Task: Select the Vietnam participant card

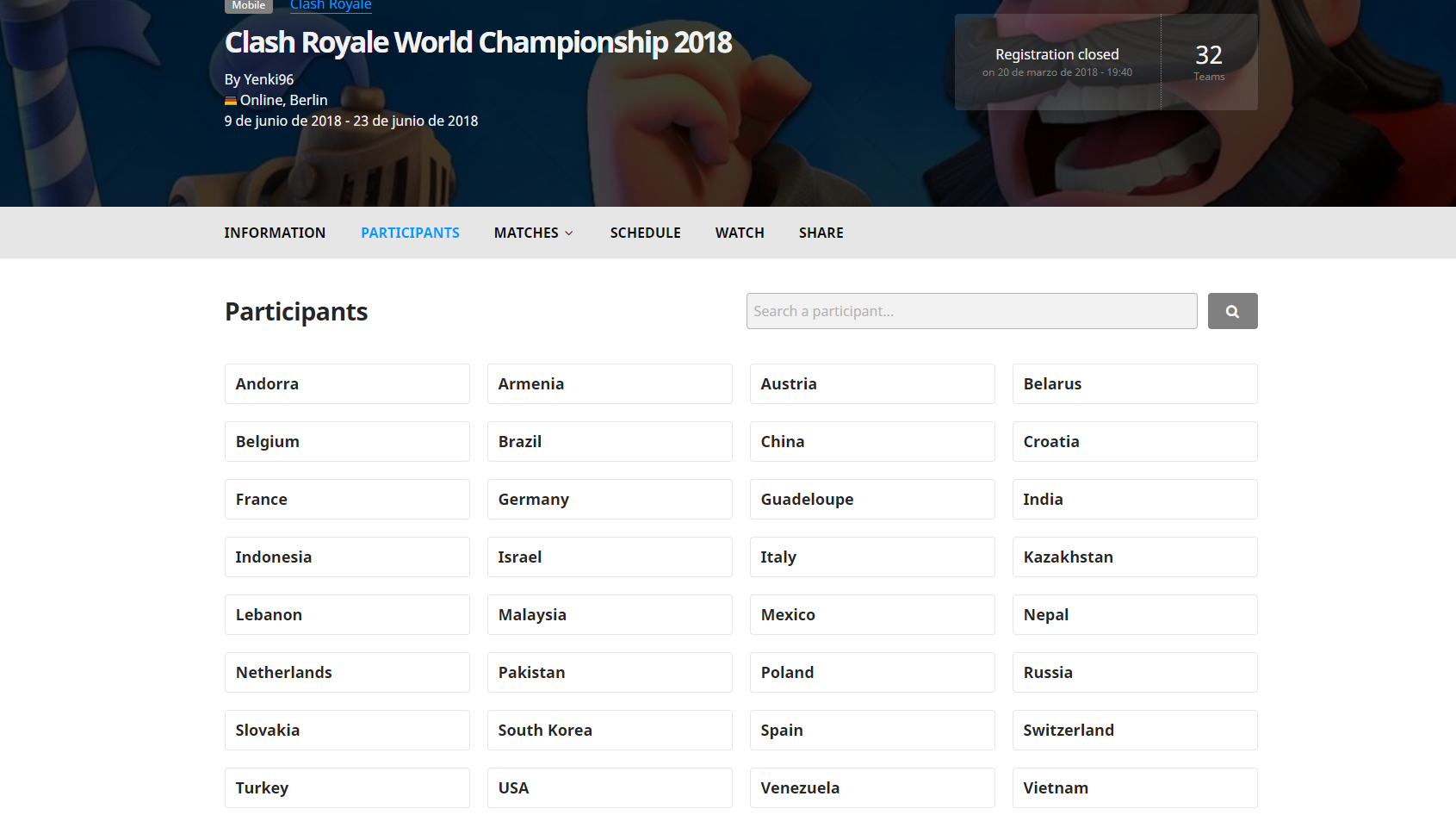Action: tap(1135, 788)
